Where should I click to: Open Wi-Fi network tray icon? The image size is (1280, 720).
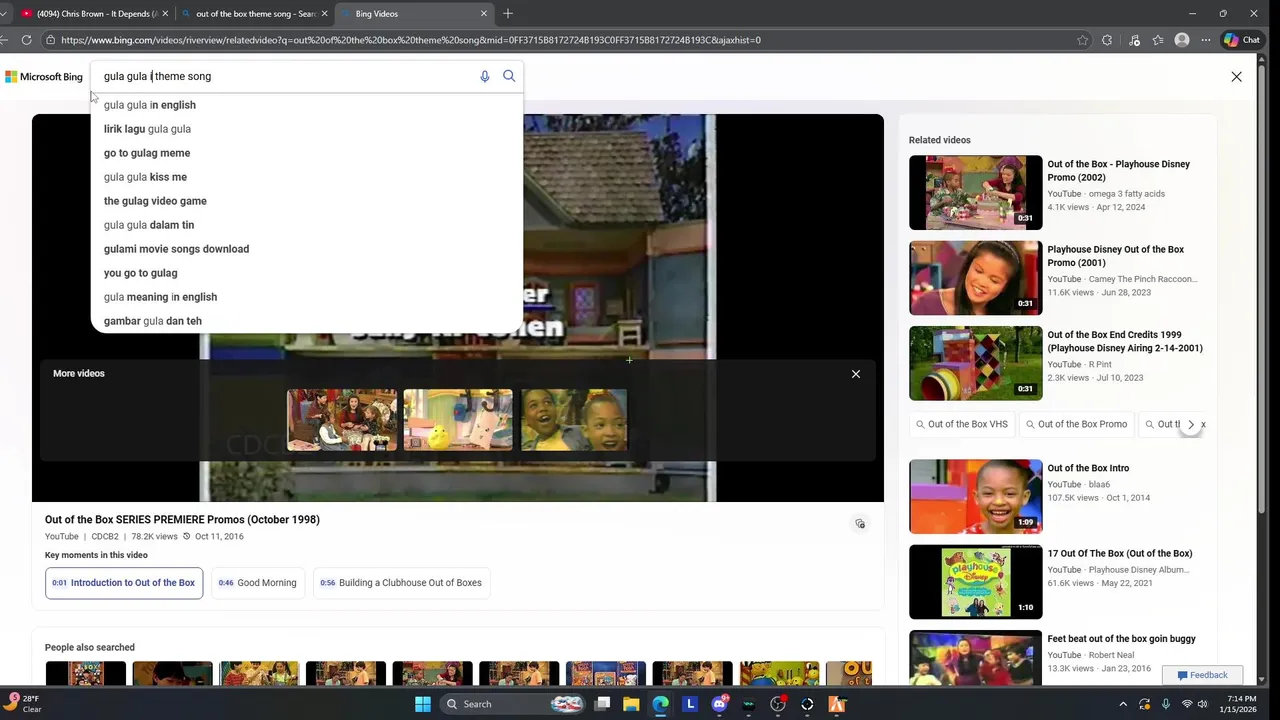pyautogui.click(x=1187, y=704)
